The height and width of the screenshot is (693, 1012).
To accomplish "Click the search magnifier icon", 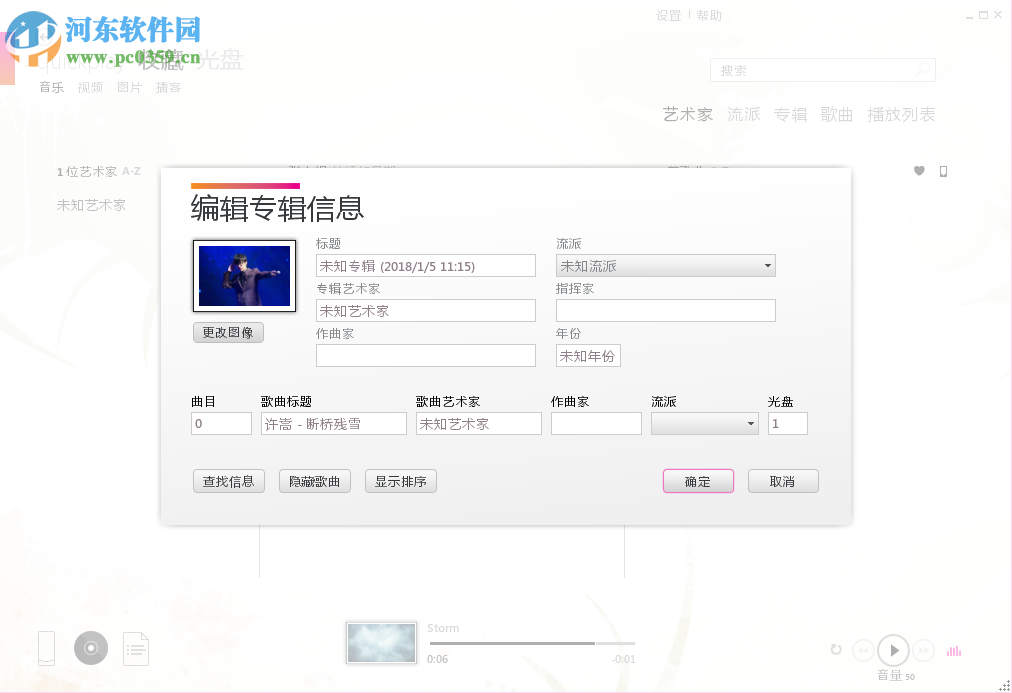I will (x=924, y=70).
